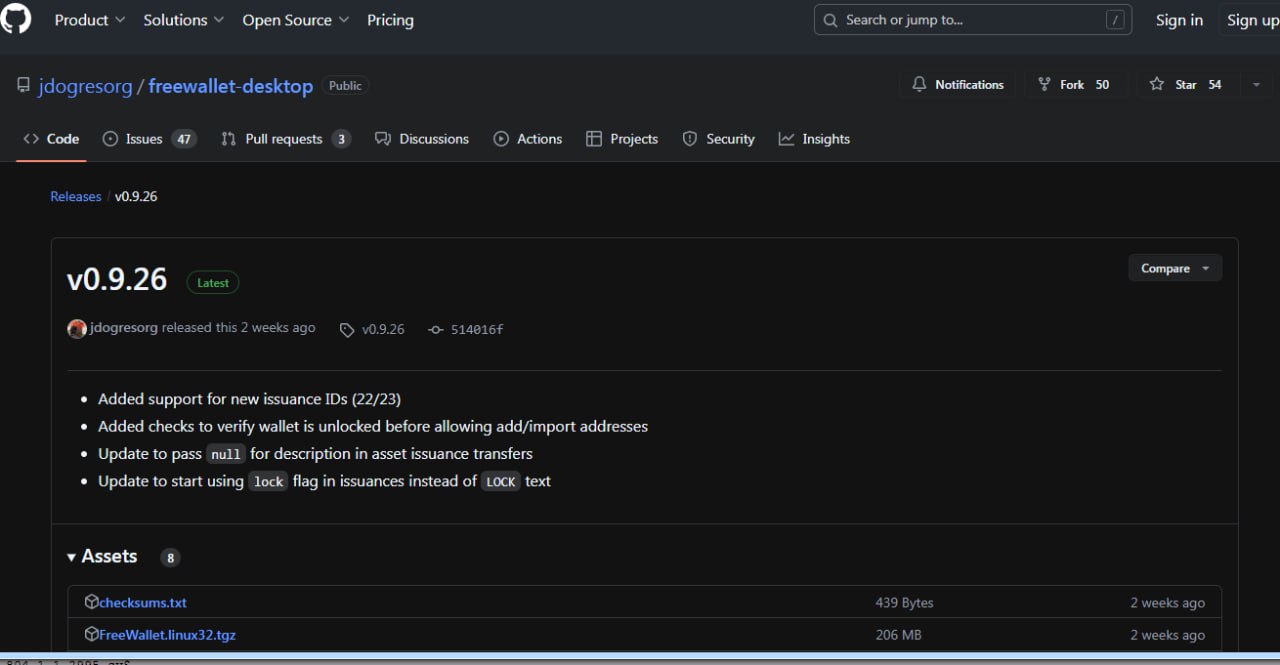Image resolution: width=1280 pixels, height=665 pixels.
Task: Click the 'Added support for new issuance IDs' line
Action: [249, 399]
